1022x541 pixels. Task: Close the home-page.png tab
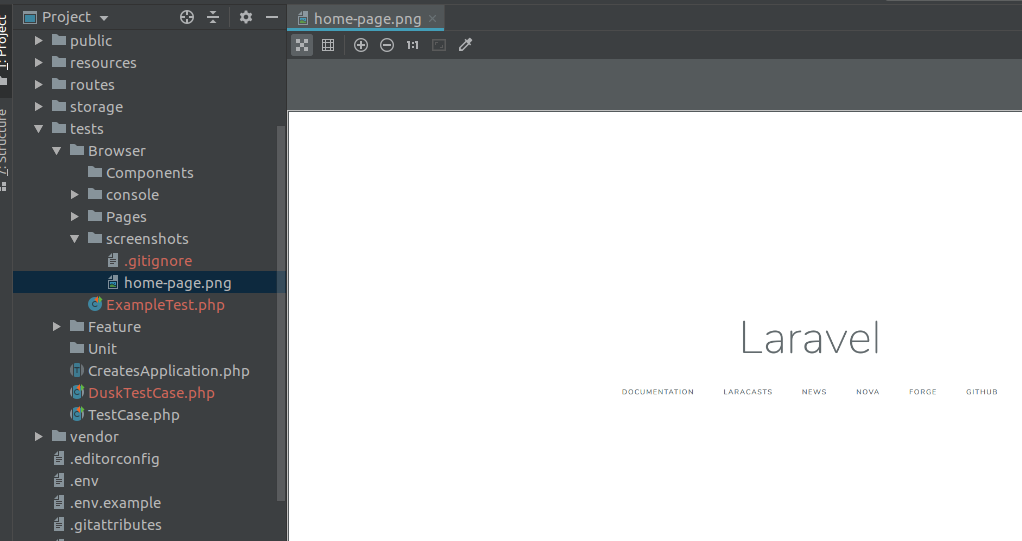[x=432, y=18]
